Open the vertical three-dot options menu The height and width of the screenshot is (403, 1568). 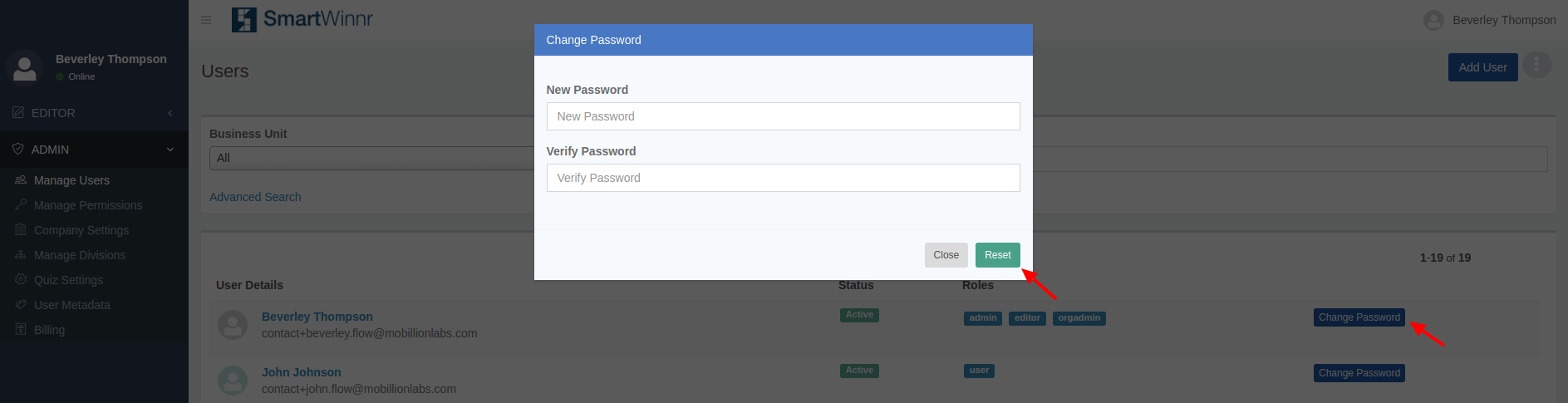(x=1536, y=65)
